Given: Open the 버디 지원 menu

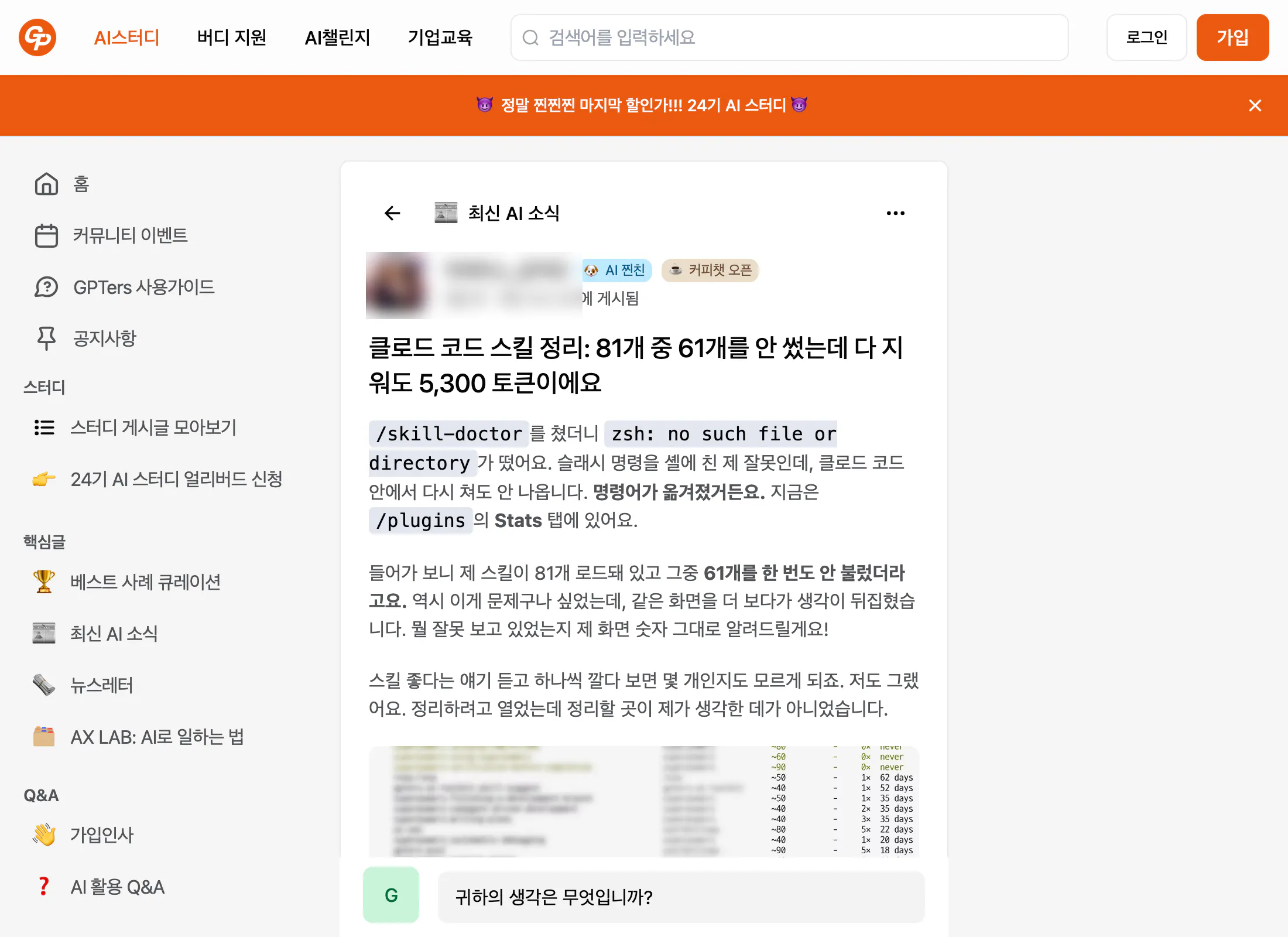Looking at the screenshot, I should coord(232,37).
